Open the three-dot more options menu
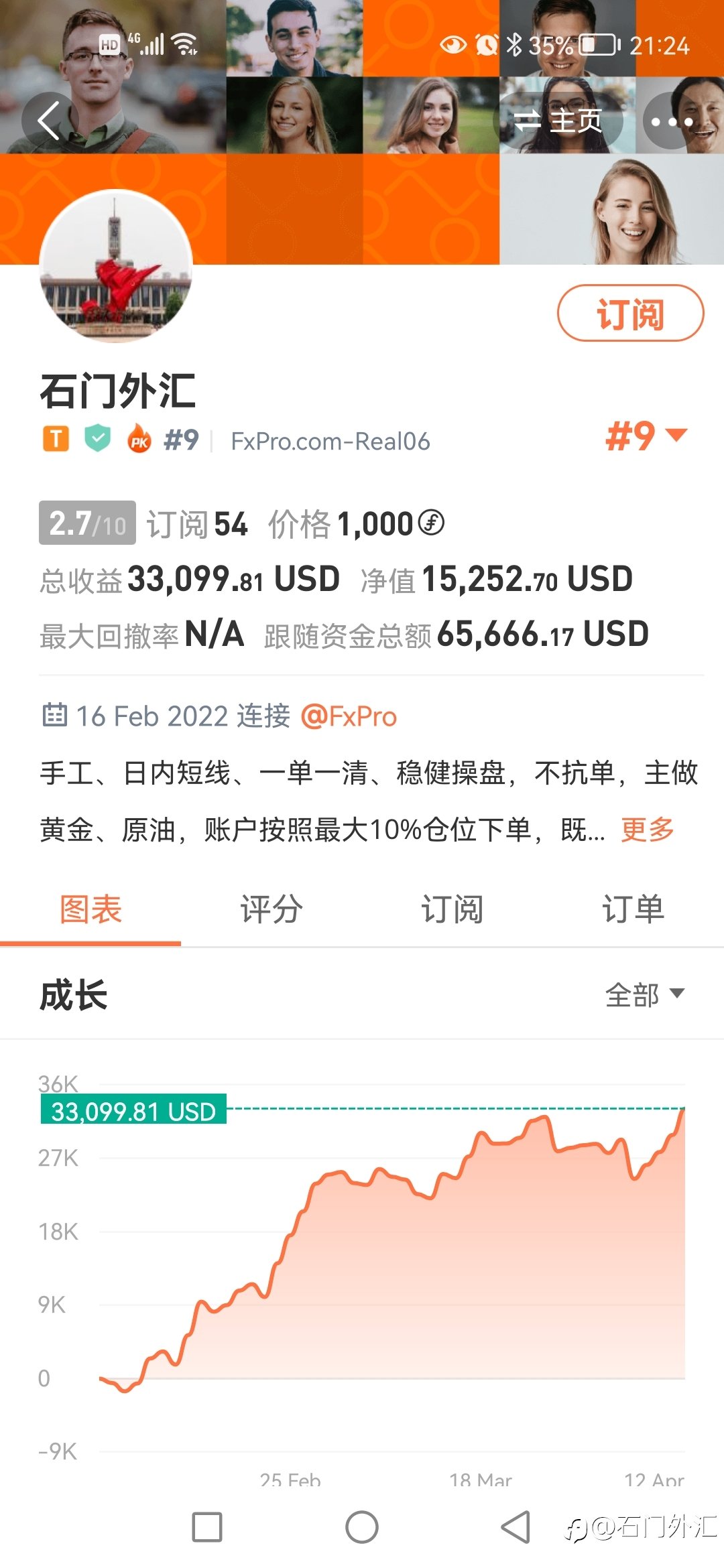Image resolution: width=724 pixels, height=1568 pixels. [672, 121]
